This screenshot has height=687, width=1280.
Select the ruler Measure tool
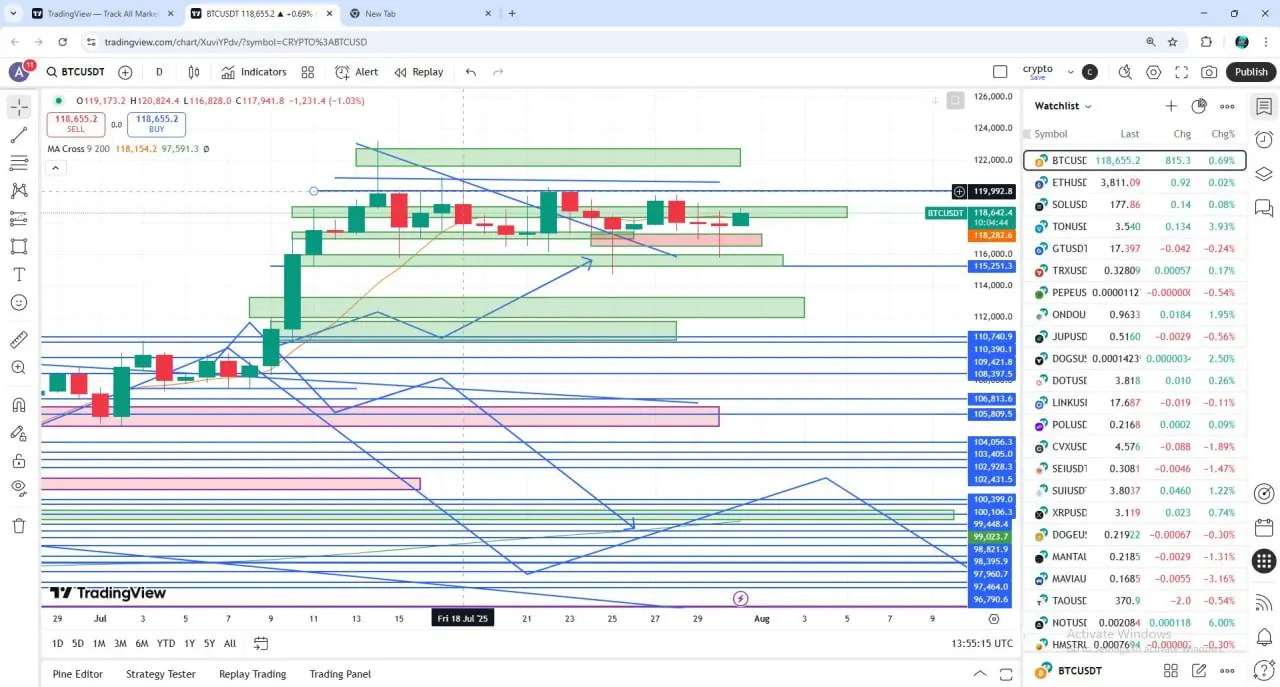[19, 340]
